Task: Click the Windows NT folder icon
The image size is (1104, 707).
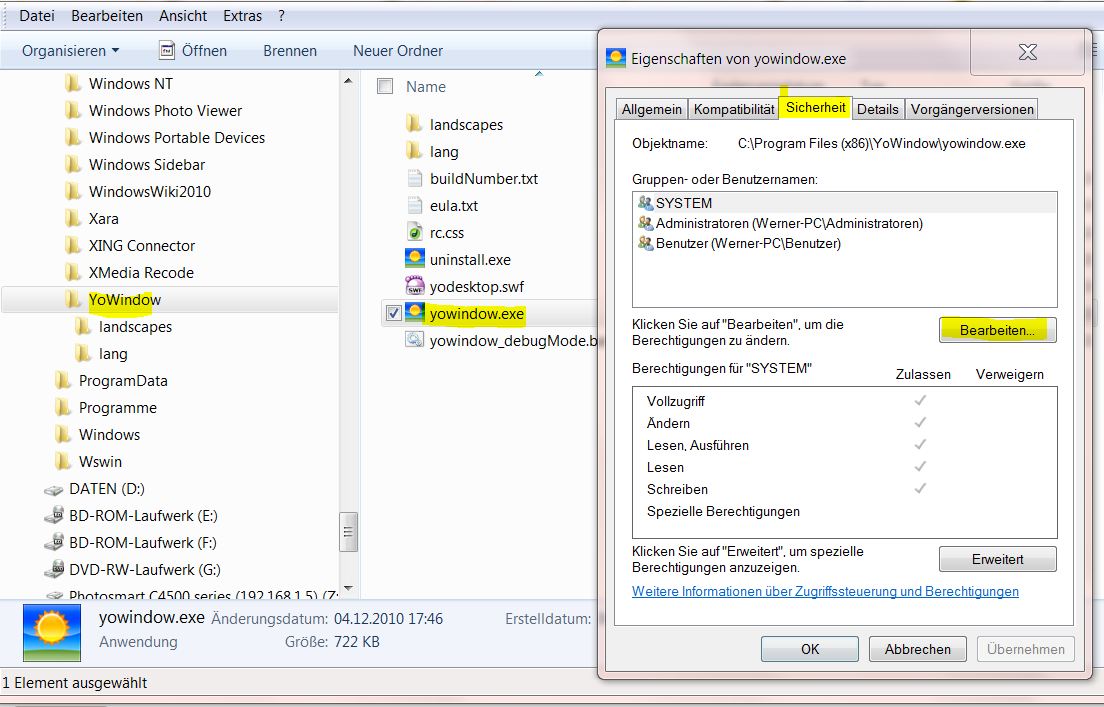Action: [x=73, y=84]
